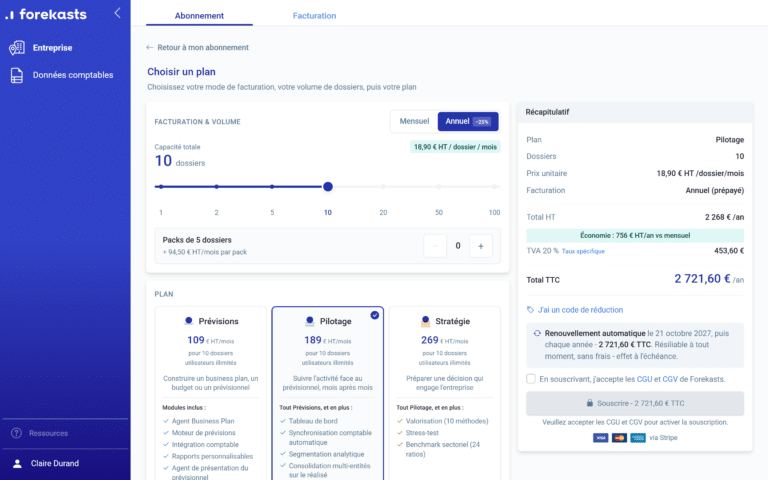This screenshot has height=480, width=768.
Task: Click the Mastercard icon
Action: tap(619, 438)
